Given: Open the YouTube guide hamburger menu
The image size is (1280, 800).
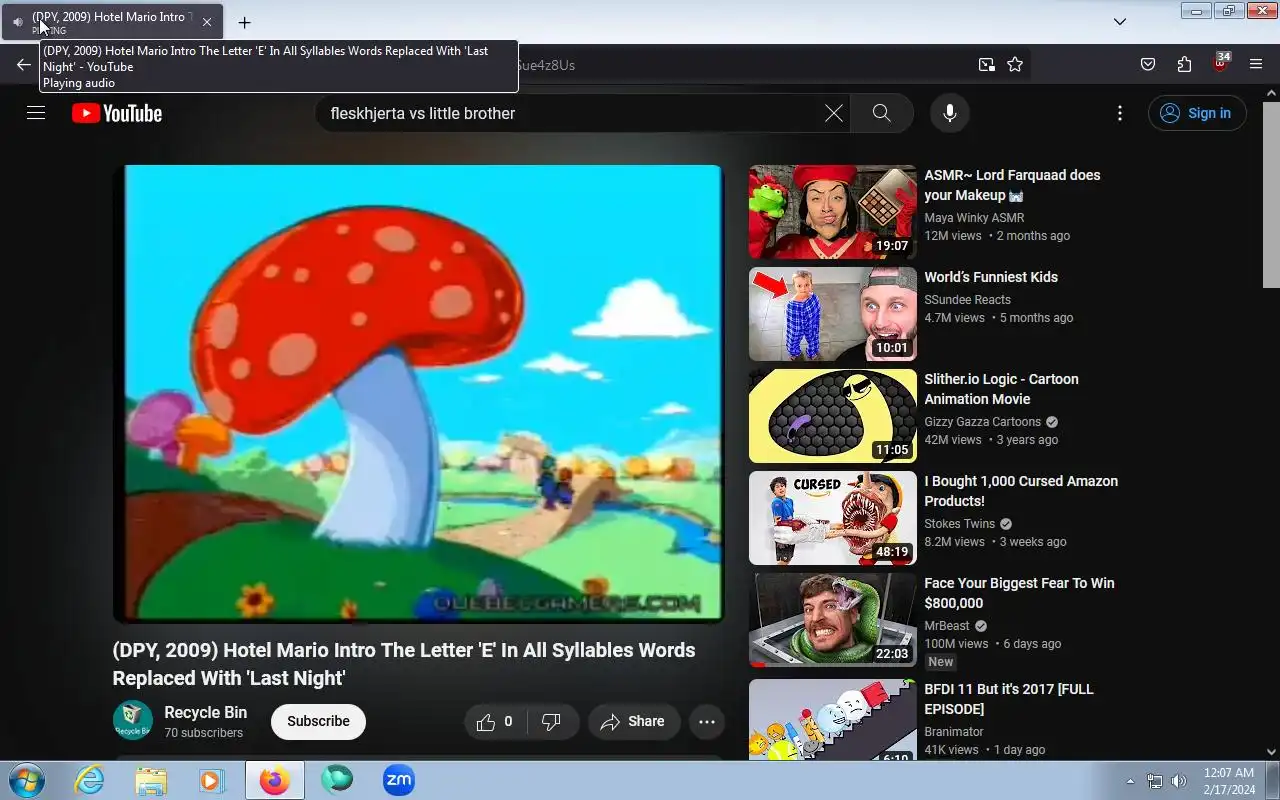Looking at the screenshot, I should (x=36, y=113).
